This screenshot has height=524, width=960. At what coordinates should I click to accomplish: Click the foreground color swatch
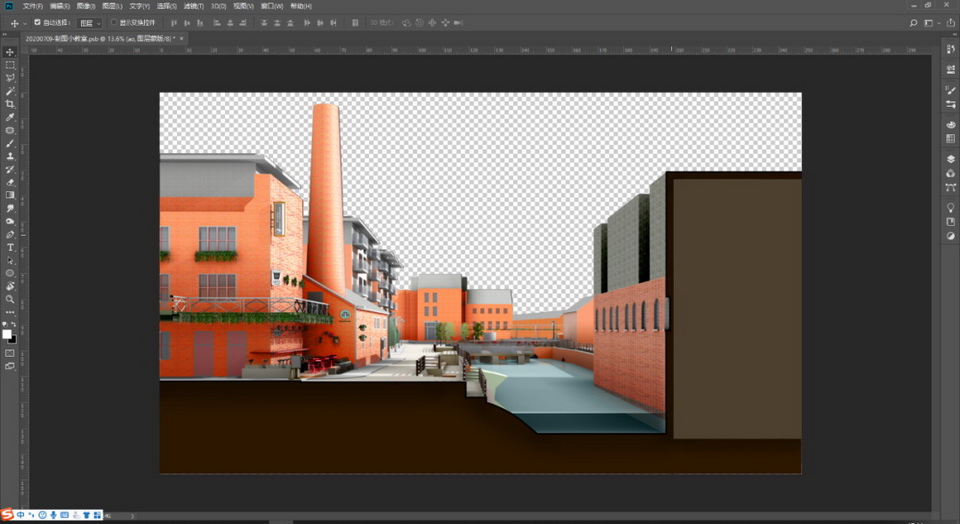click(8, 333)
